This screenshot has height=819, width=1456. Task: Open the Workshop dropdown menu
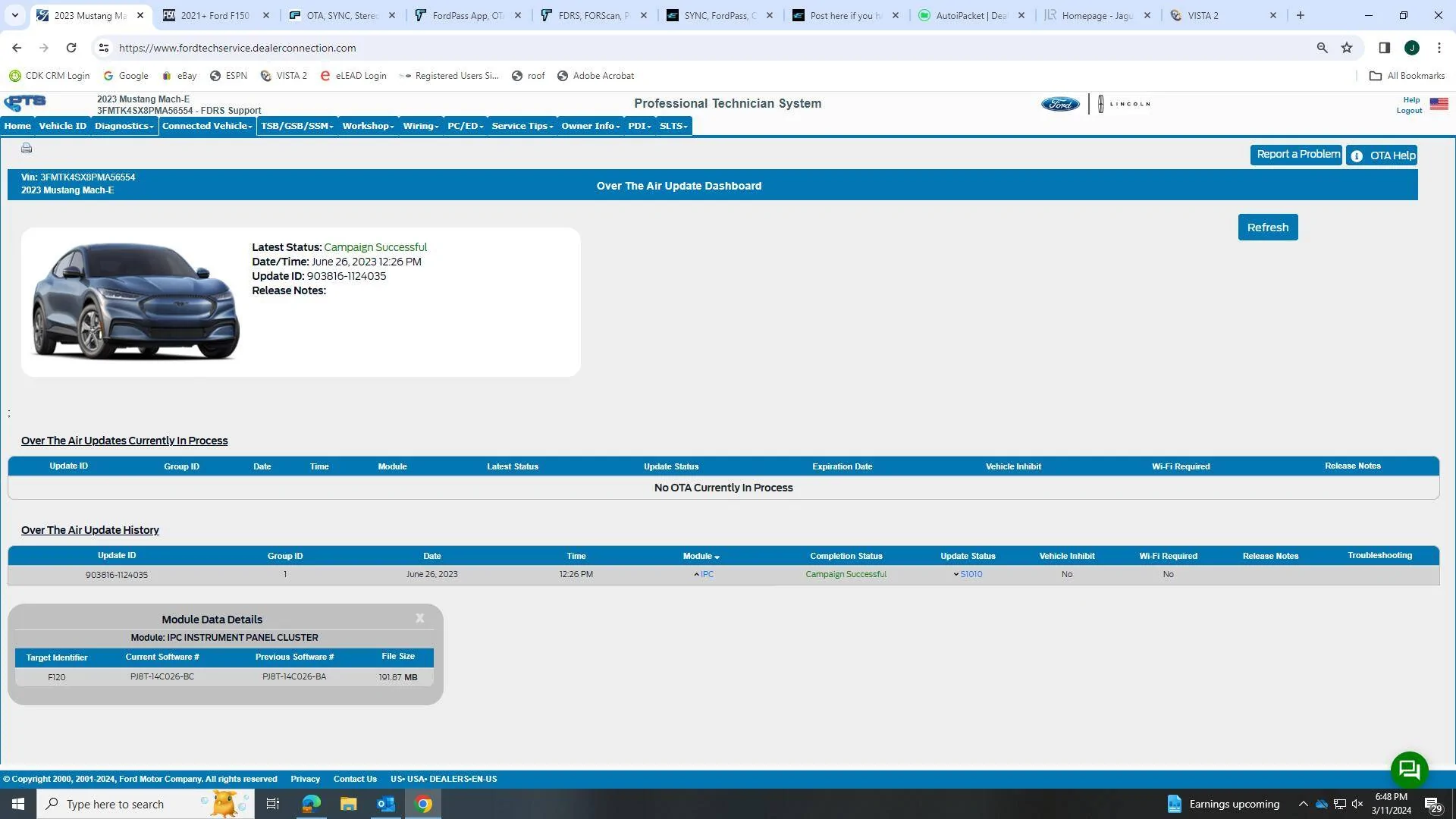[368, 126]
